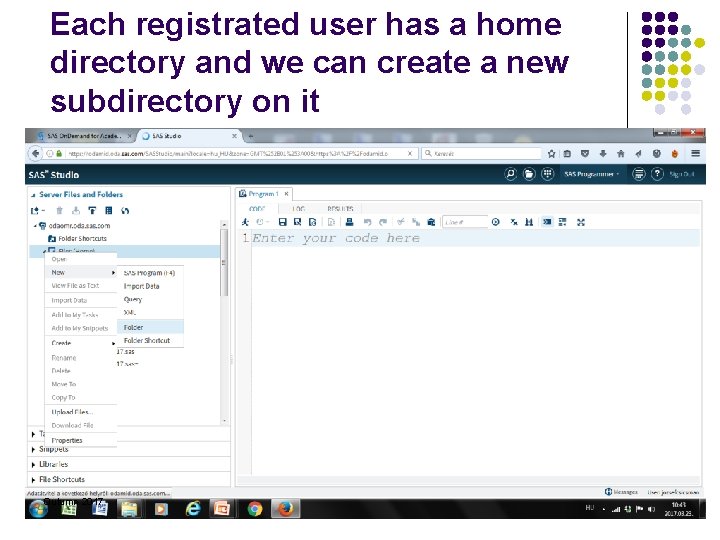Choose Folder in the New submenu
Screen dimensions: 720x540
150,327
